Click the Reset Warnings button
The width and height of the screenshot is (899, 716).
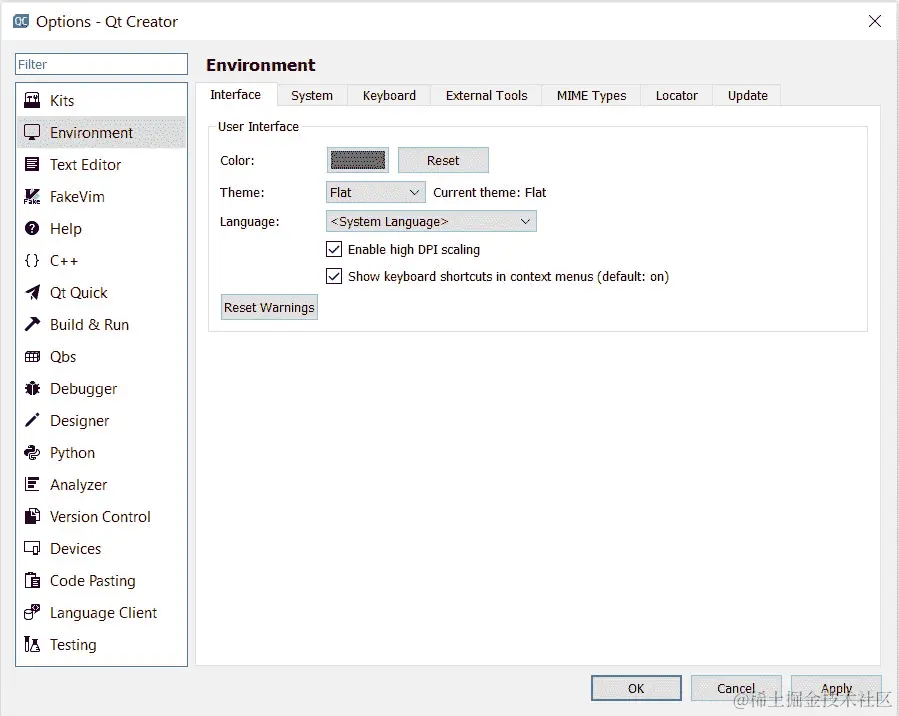269,307
